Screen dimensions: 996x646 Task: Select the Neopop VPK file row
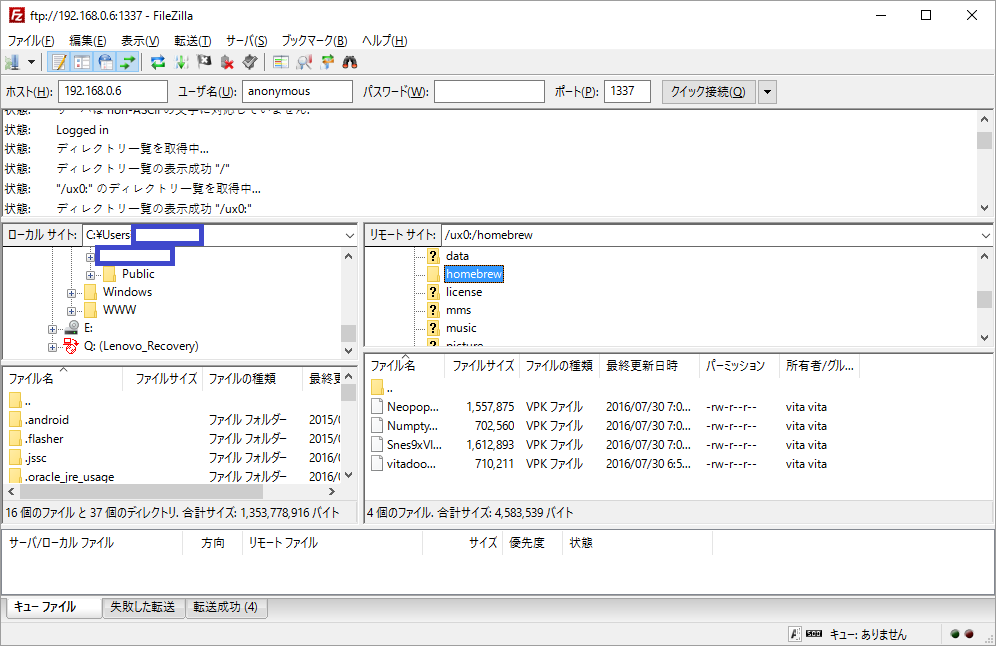[x=614, y=407]
